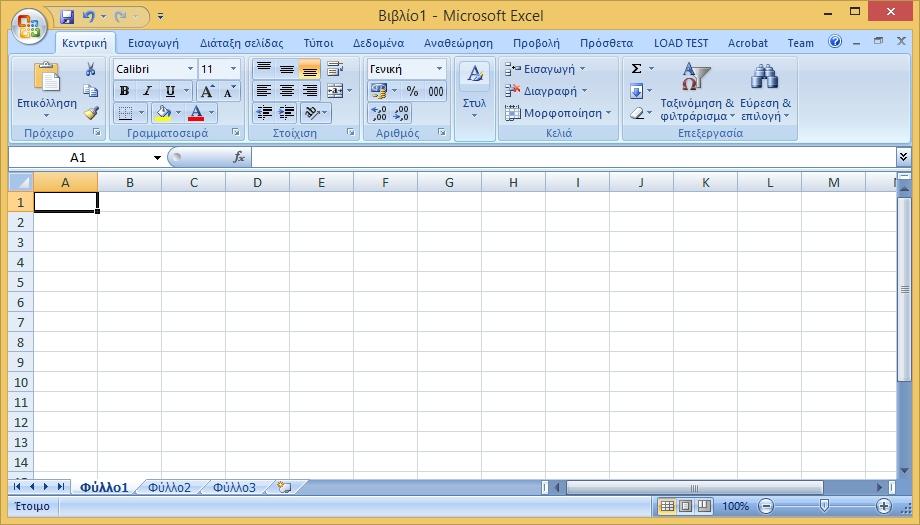This screenshot has width=920, height=525.
Task: Activate the Format Painter brush
Action: tap(90, 113)
